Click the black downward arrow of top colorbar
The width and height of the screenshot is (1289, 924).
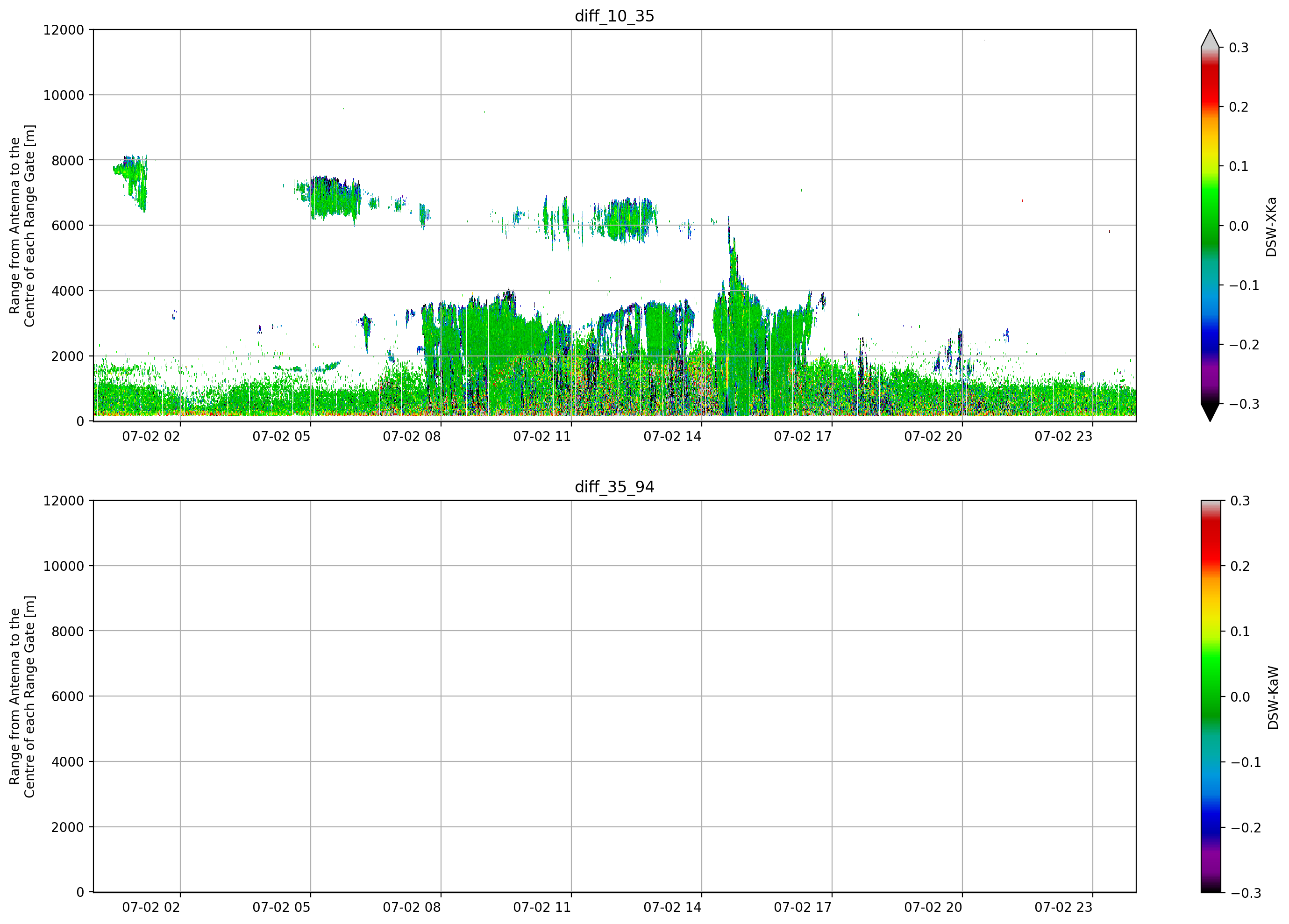pyautogui.click(x=1210, y=412)
